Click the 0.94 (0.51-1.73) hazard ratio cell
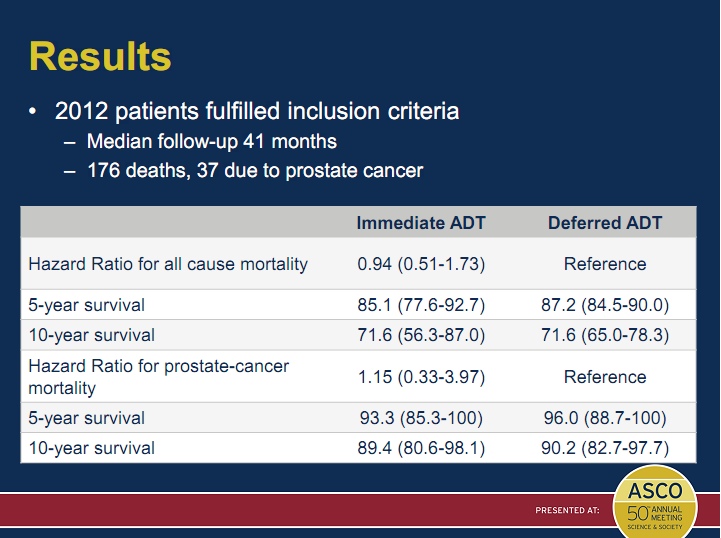 click(x=421, y=264)
